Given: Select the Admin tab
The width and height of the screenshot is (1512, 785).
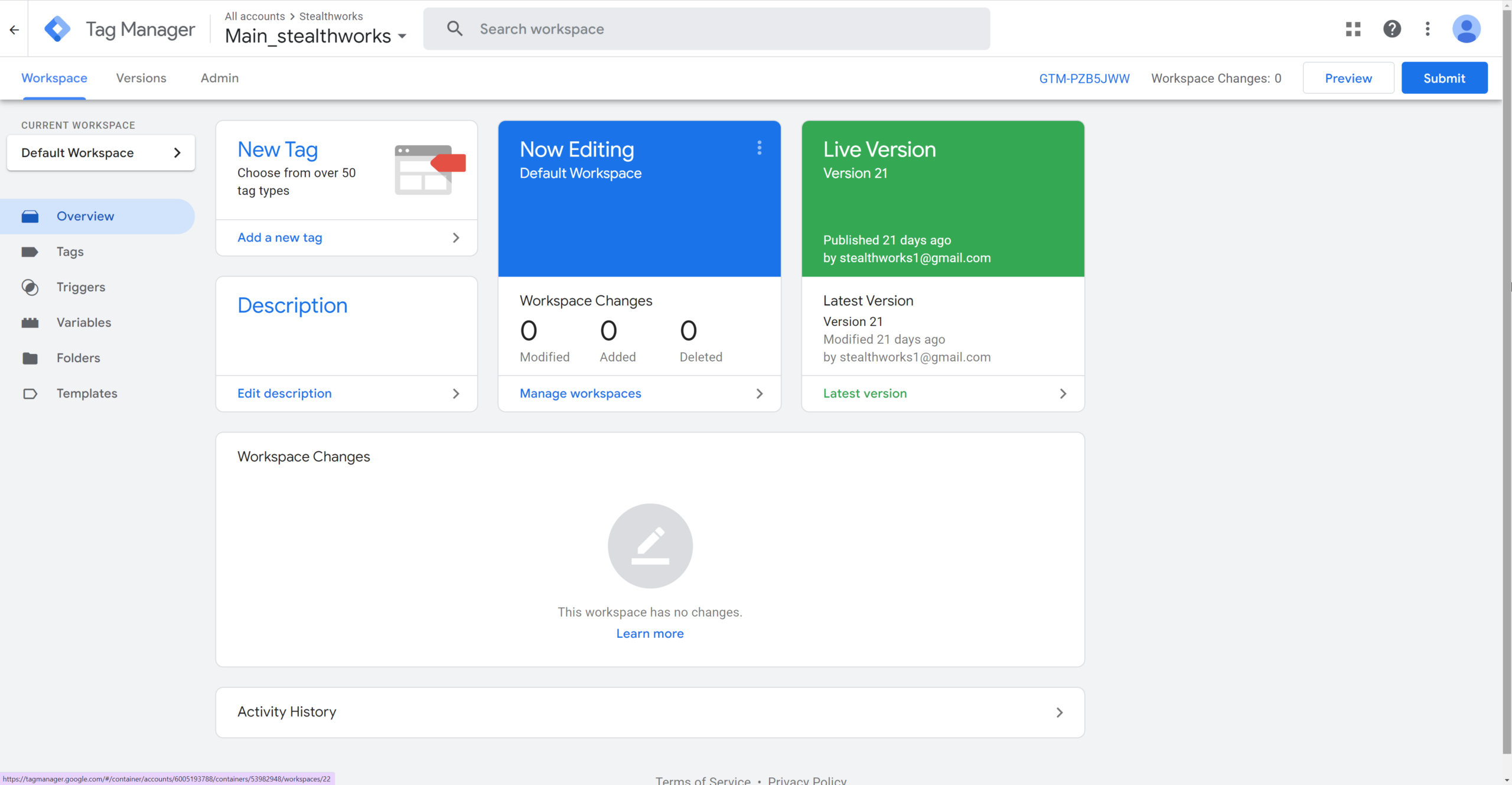Looking at the screenshot, I should (x=219, y=77).
